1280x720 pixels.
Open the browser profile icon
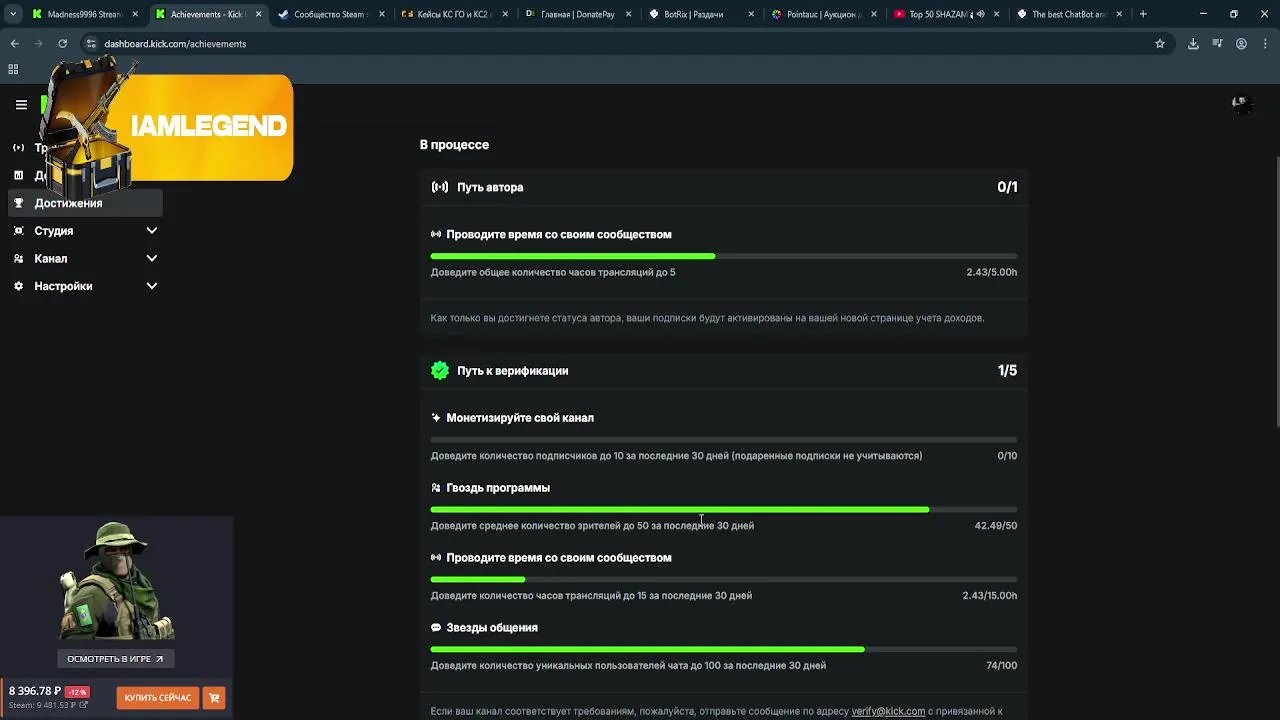(x=1241, y=44)
